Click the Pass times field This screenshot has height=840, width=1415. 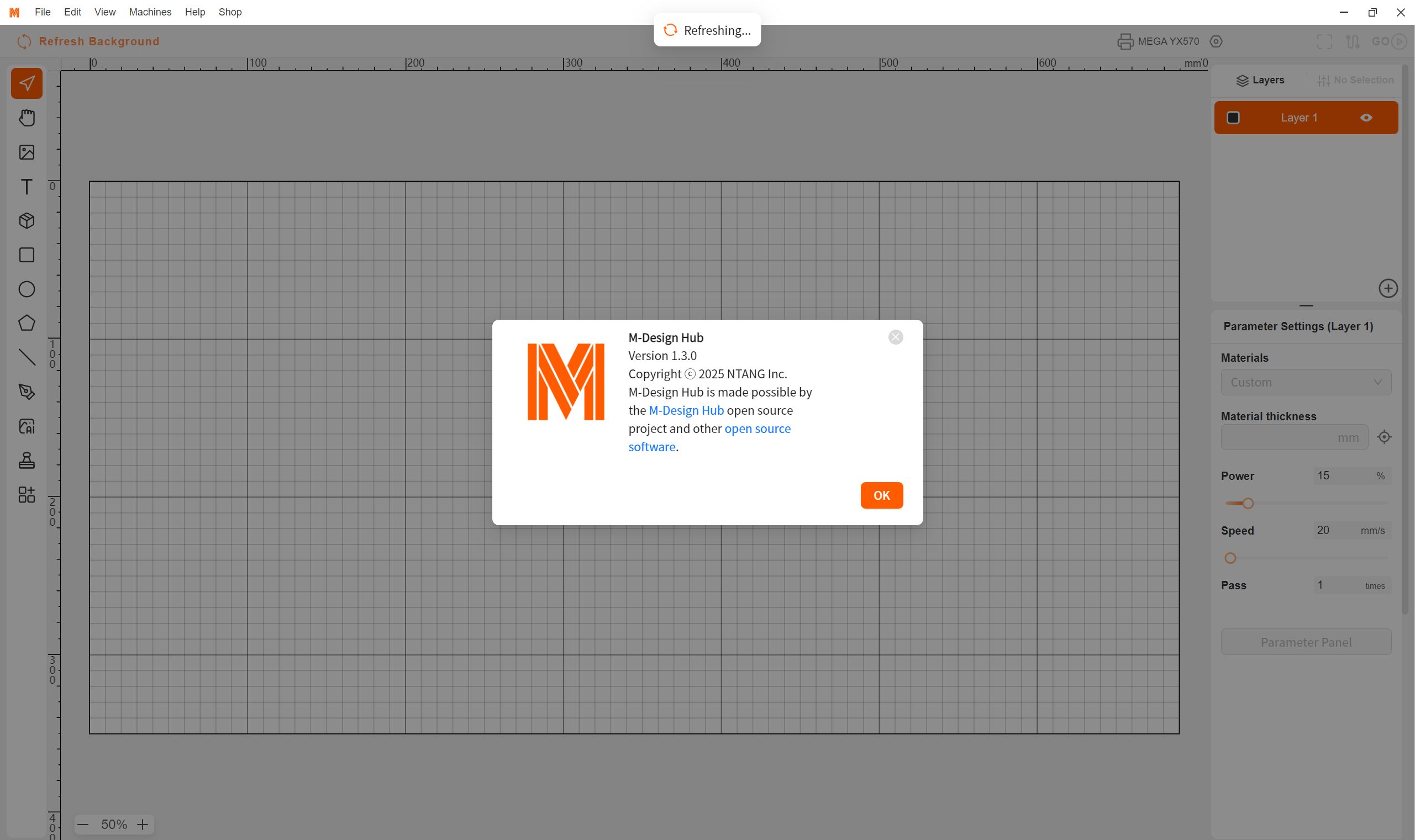coord(1351,585)
